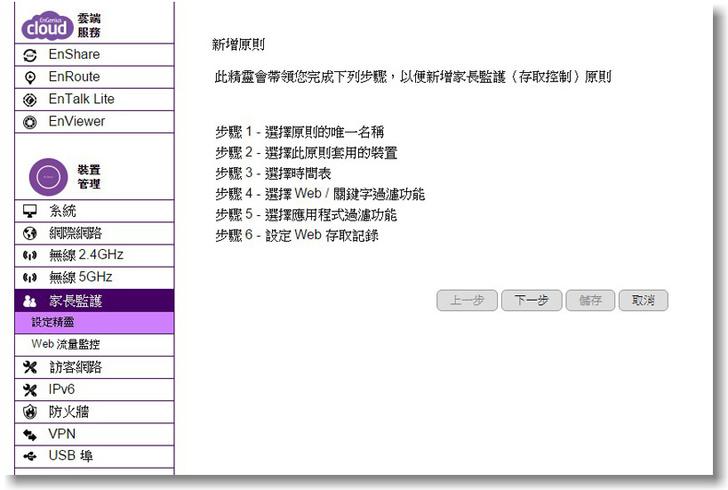Click the 系統 monitor icon
Image resolution: width=728 pixels, height=490 pixels.
point(30,211)
